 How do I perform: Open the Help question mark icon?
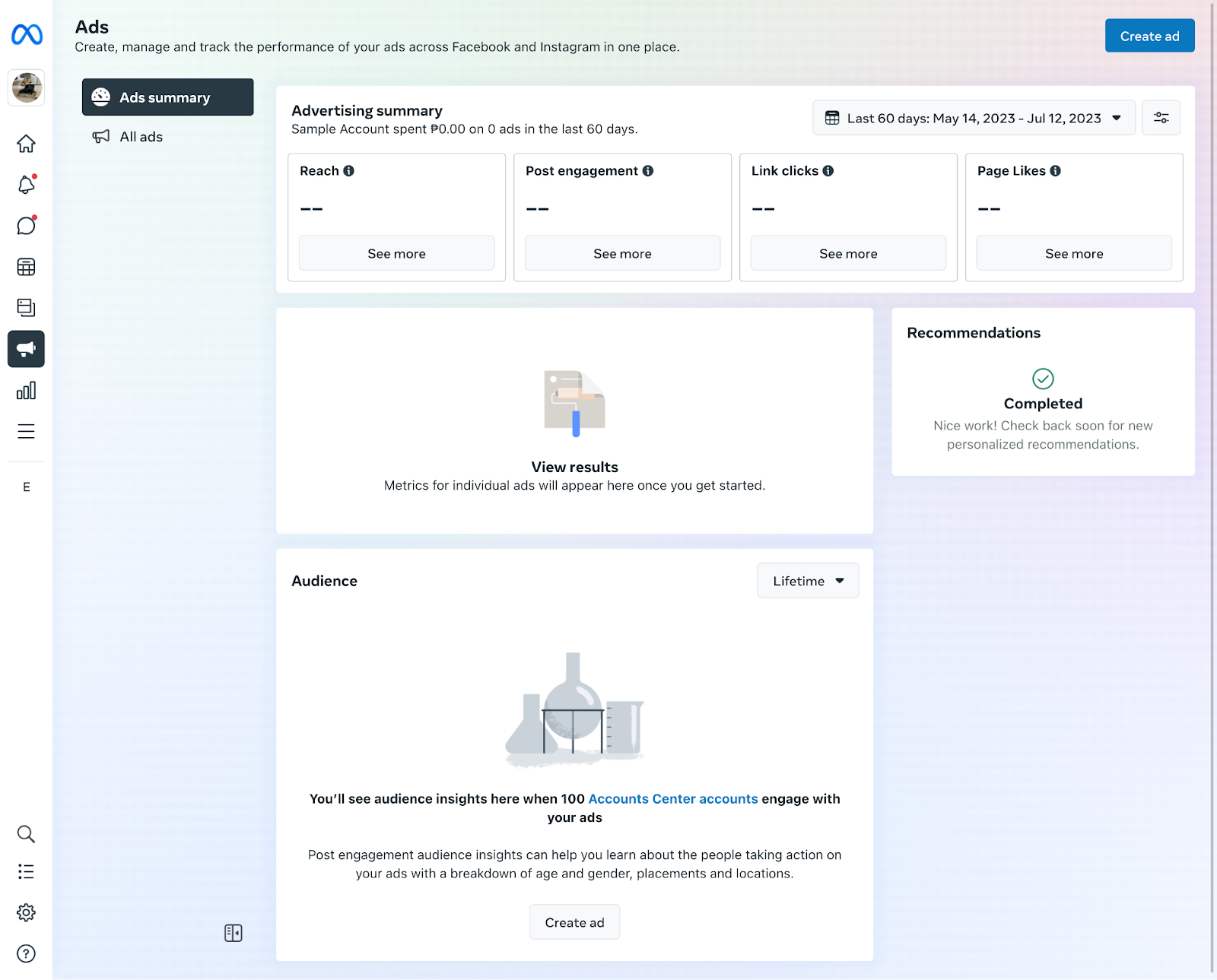[26, 953]
